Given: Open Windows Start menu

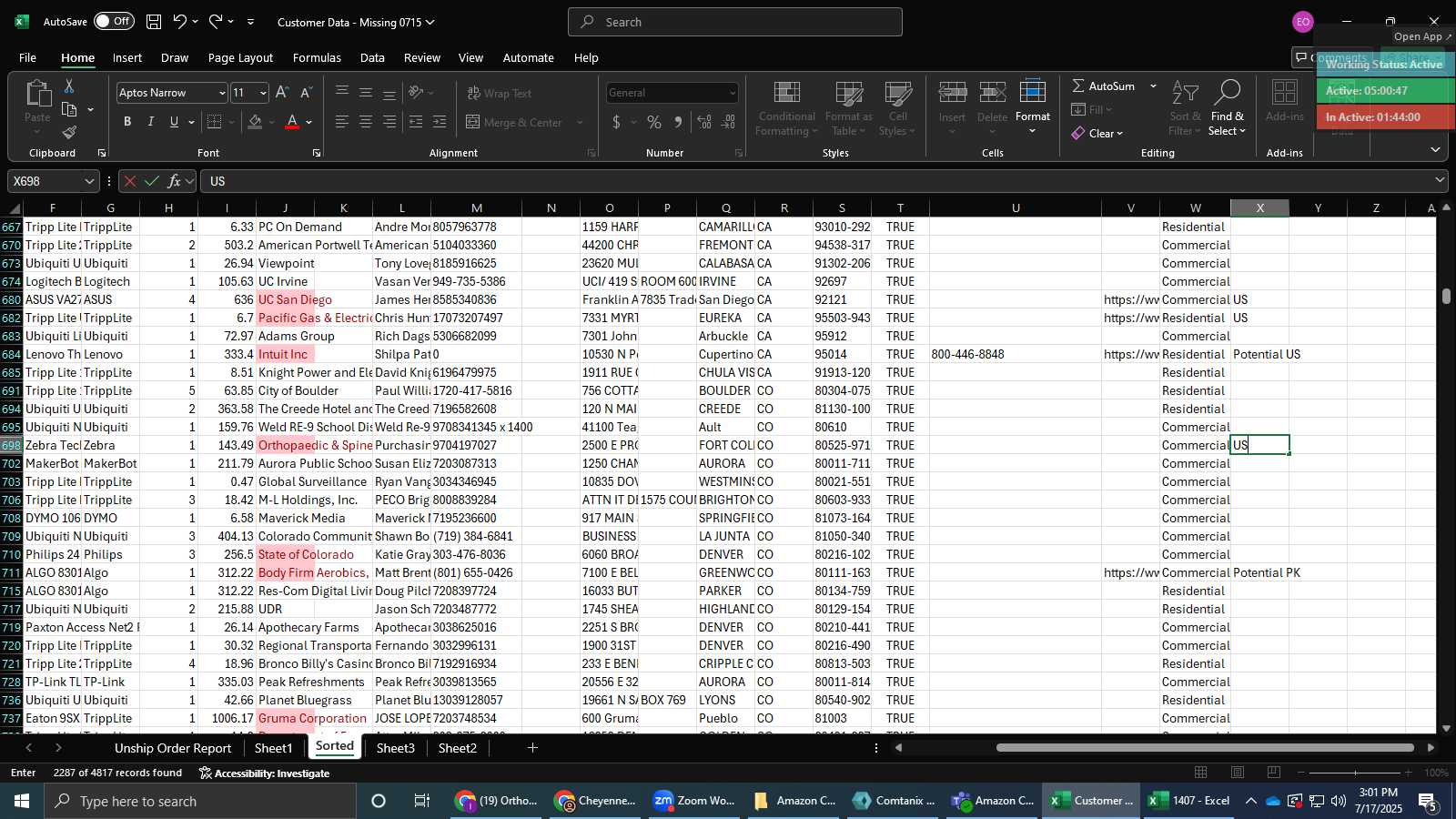Looking at the screenshot, I should click(22, 801).
